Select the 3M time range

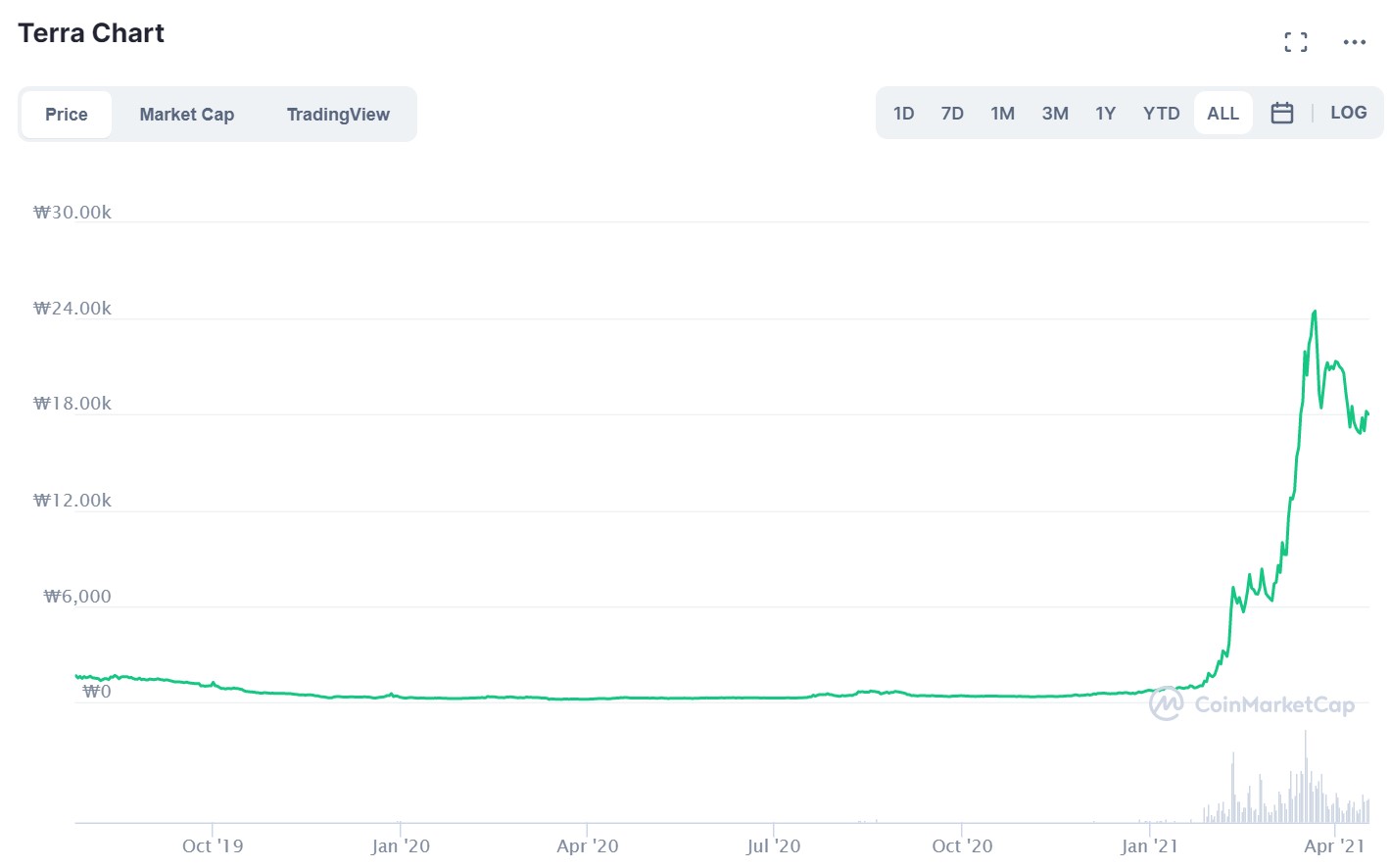point(1055,114)
